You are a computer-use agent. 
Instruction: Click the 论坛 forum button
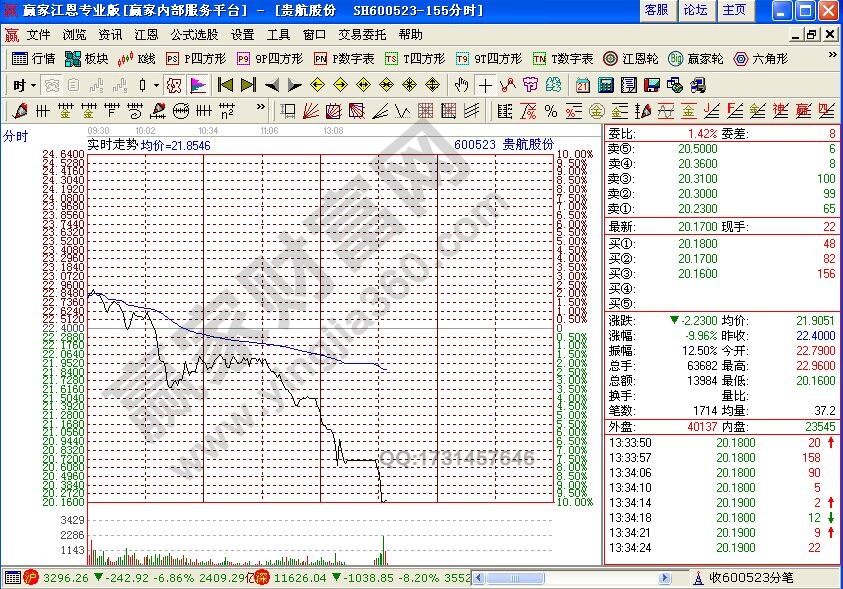(x=694, y=10)
